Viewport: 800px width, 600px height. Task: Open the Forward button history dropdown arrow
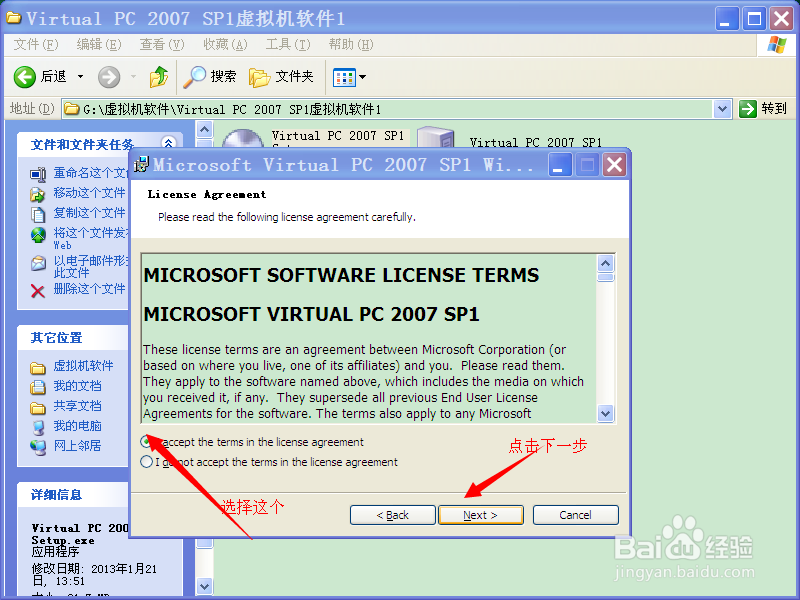click(x=134, y=77)
